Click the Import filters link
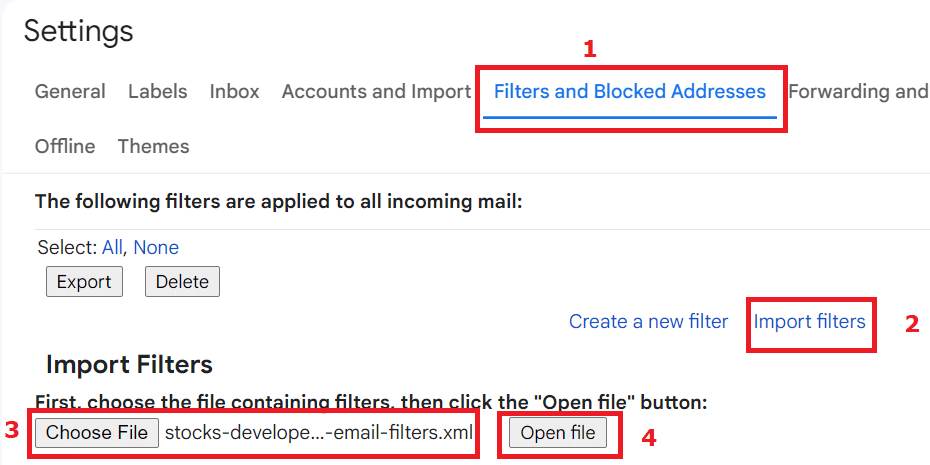This screenshot has height=465, width=930. click(x=810, y=321)
